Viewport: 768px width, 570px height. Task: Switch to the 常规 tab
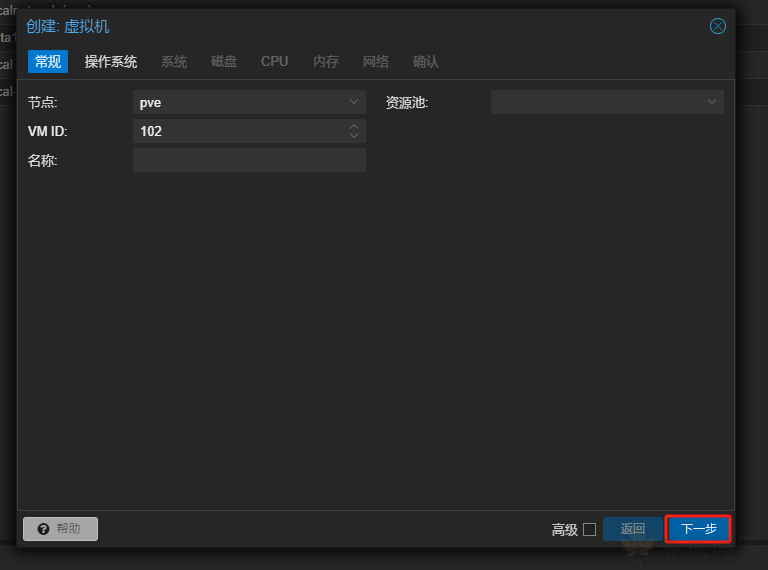pos(48,62)
